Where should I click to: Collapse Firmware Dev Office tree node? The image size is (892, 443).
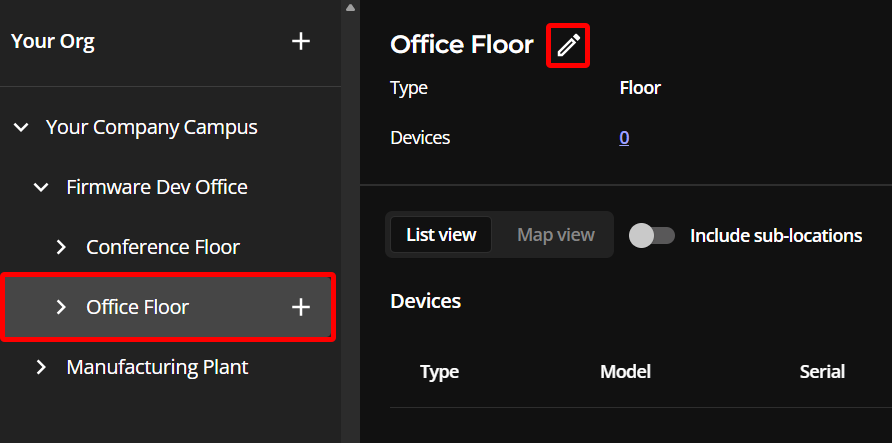pos(41,187)
